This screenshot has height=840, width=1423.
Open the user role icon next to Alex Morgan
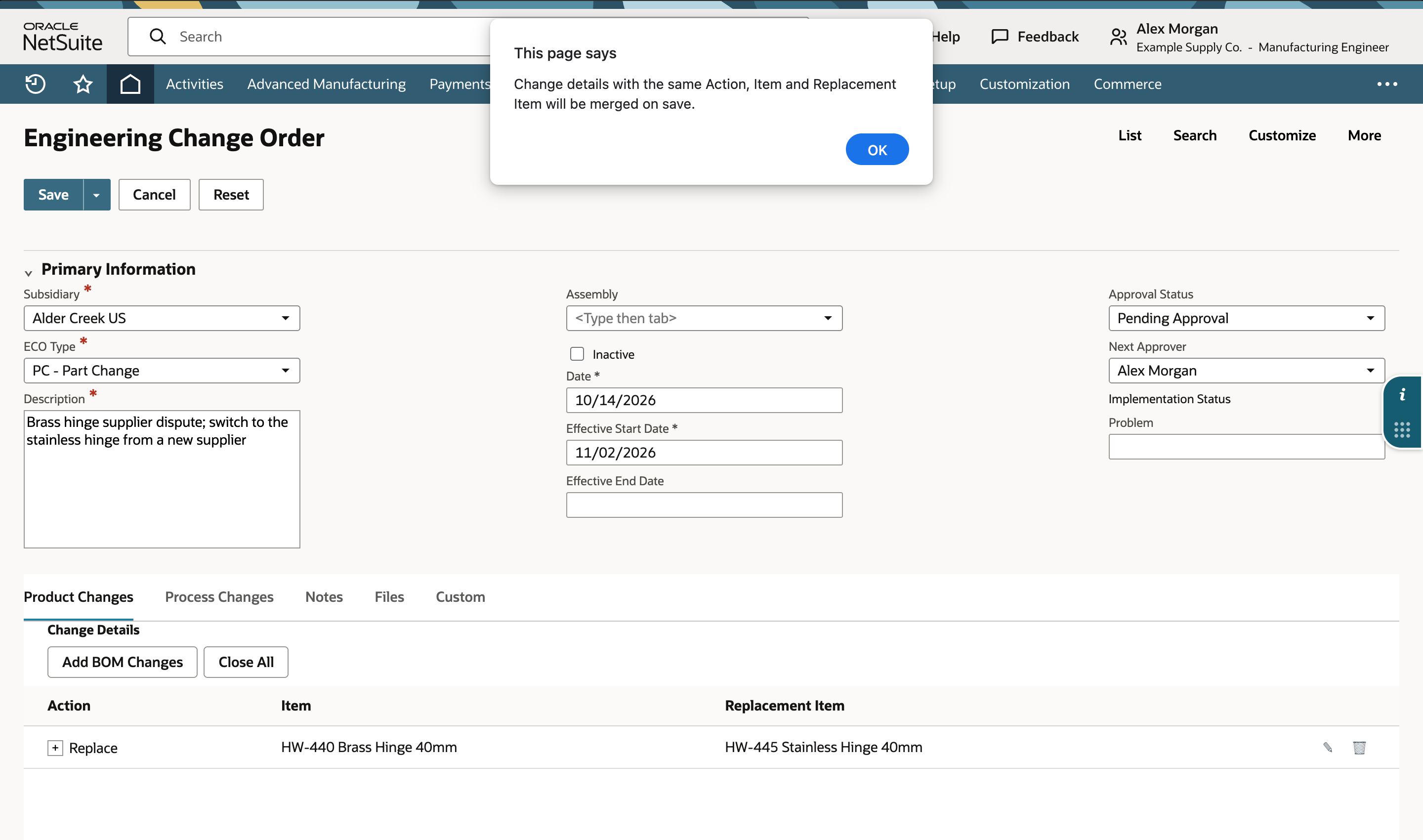pos(1118,38)
